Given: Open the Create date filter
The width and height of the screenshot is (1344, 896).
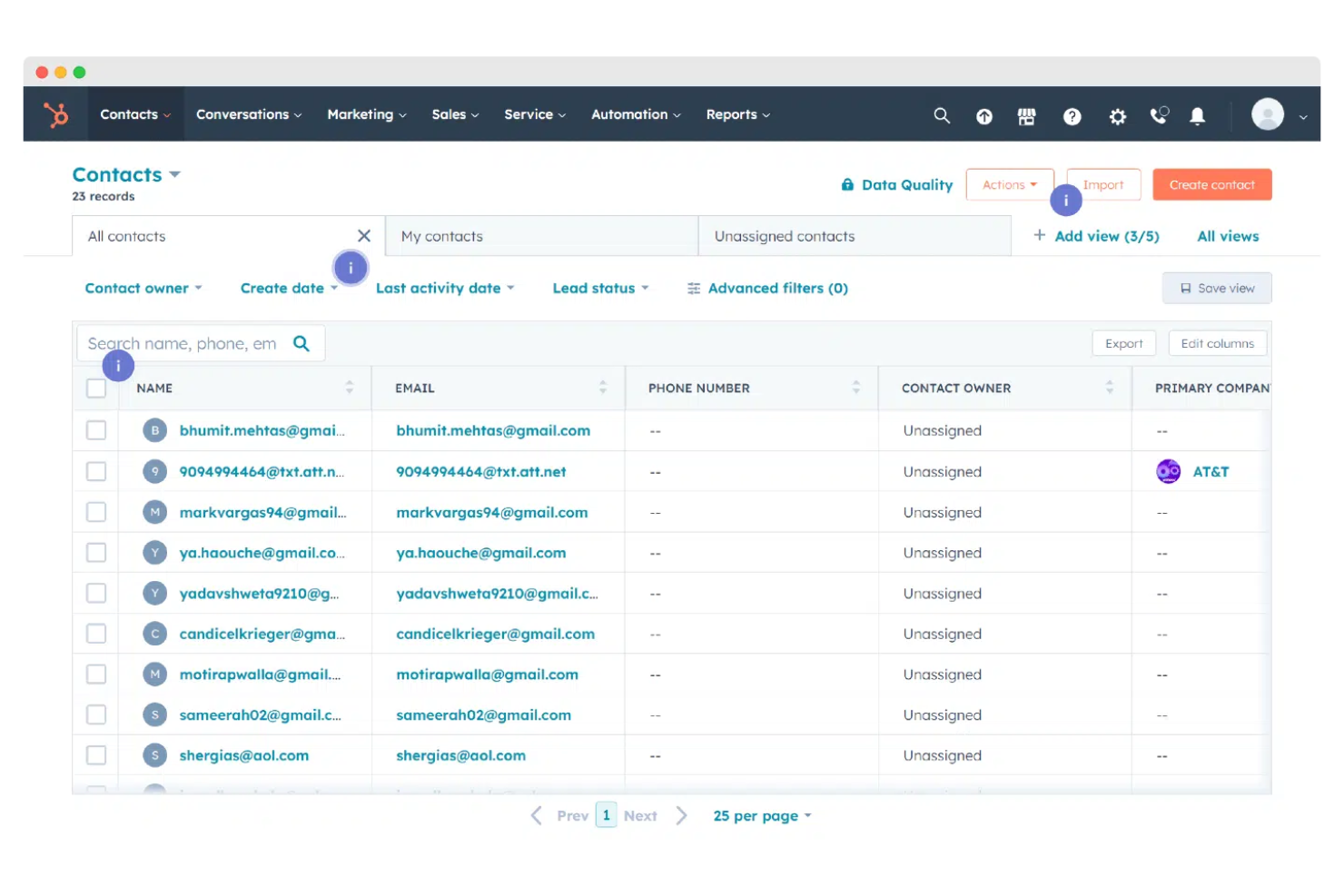Looking at the screenshot, I should pyautogui.click(x=289, y=288).
